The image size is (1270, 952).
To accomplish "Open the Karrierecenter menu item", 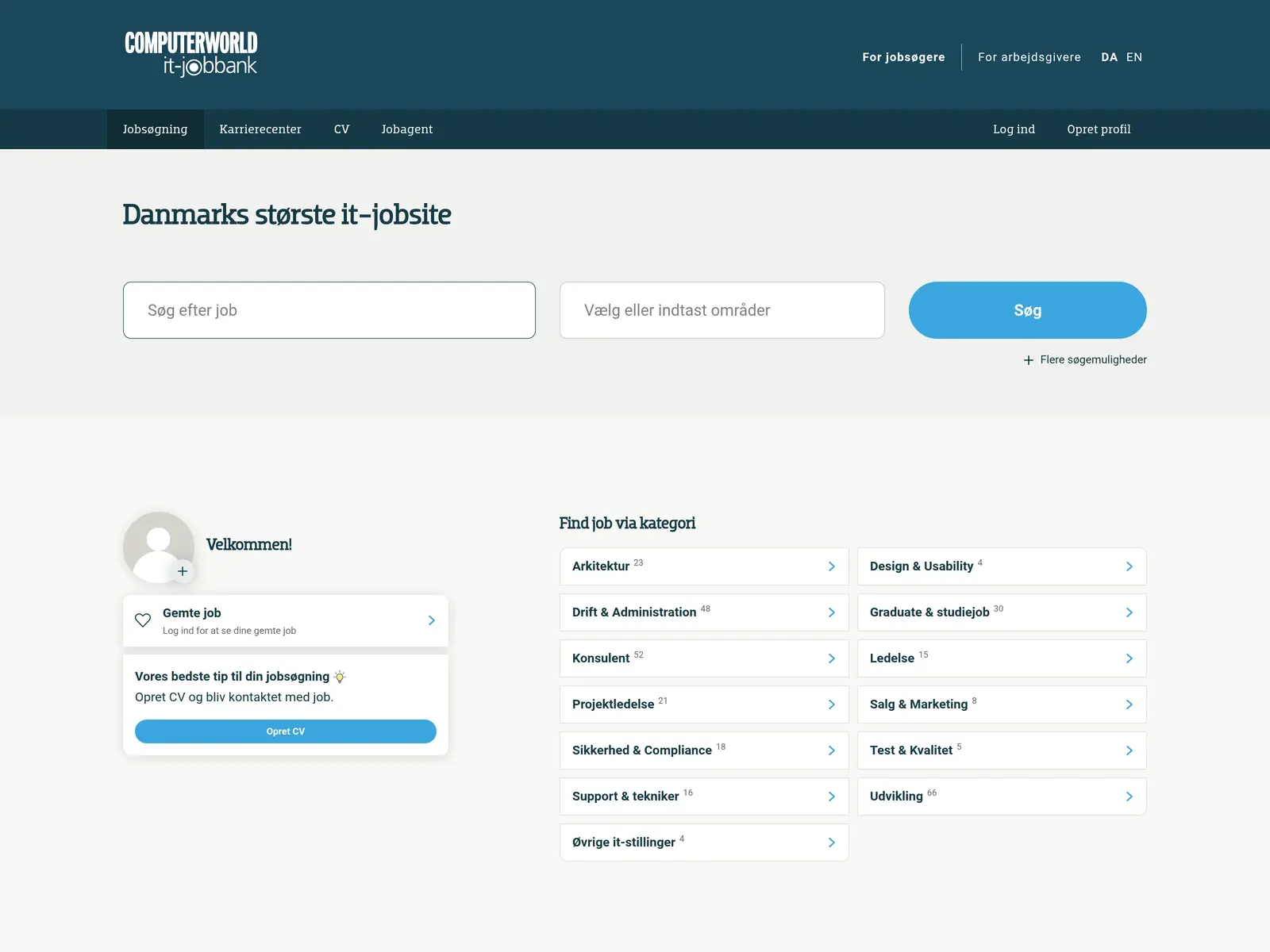I will click(x=260, y=129).
